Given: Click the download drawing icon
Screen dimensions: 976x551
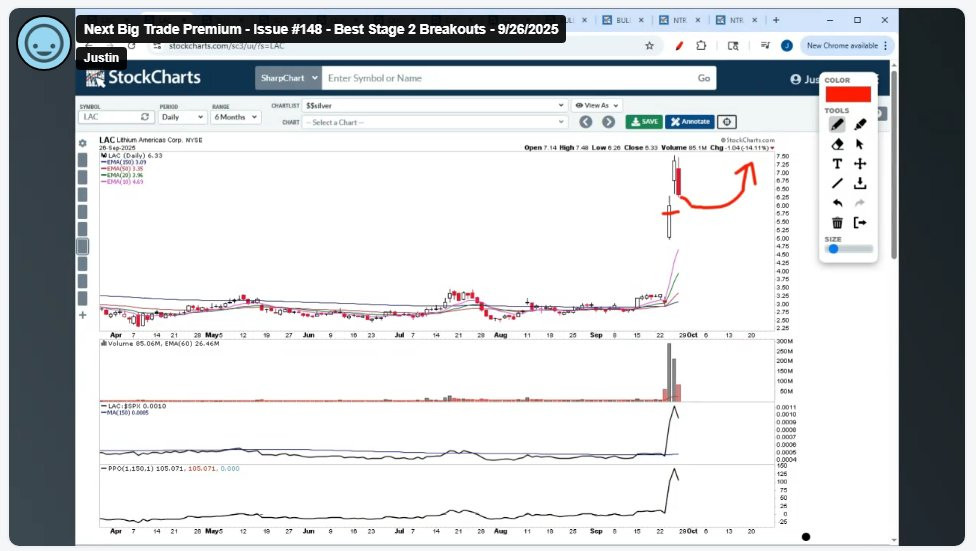Looking at the screenshot, I should click(x=860, y=184).
